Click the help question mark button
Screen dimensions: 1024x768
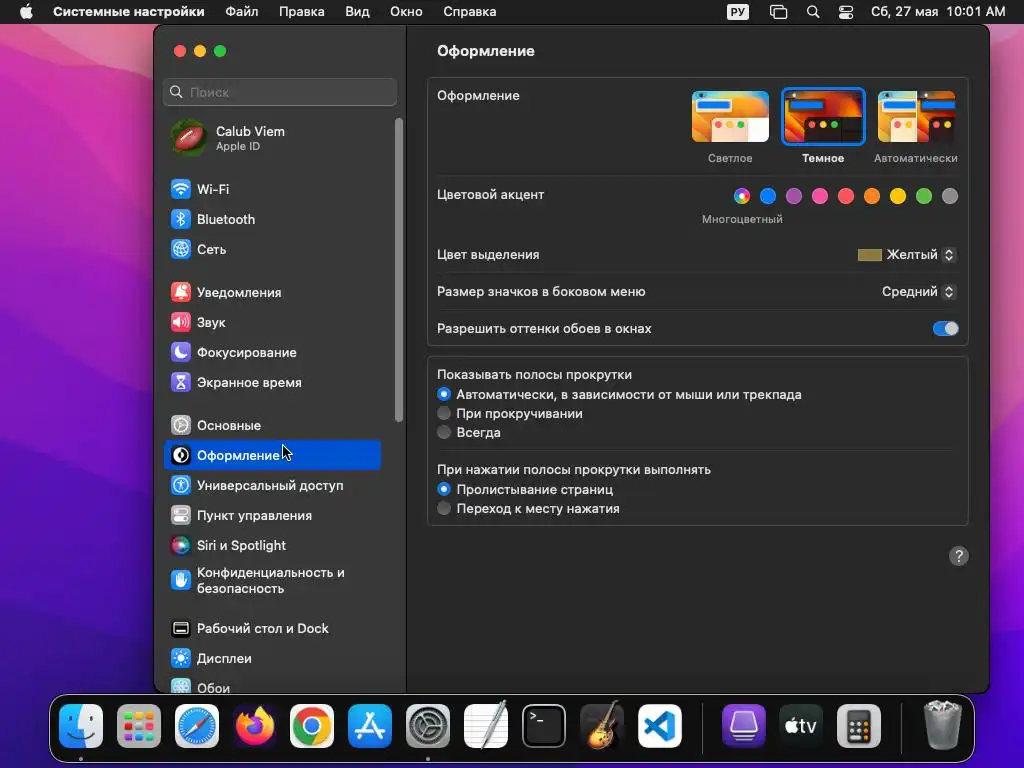[x=959, y=556]
